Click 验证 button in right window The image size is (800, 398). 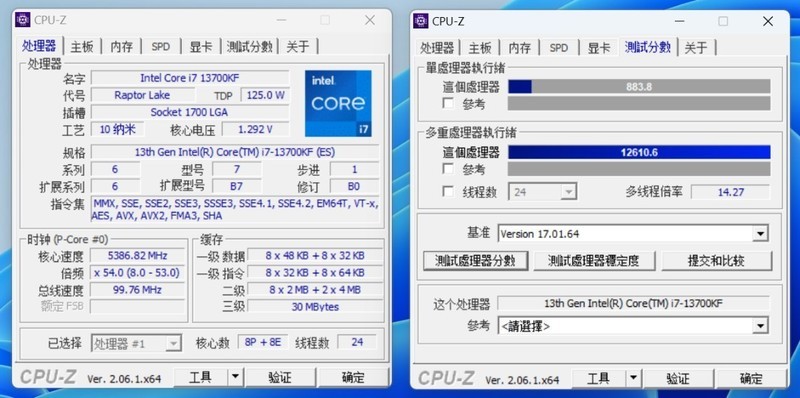(x=679, y=379)
